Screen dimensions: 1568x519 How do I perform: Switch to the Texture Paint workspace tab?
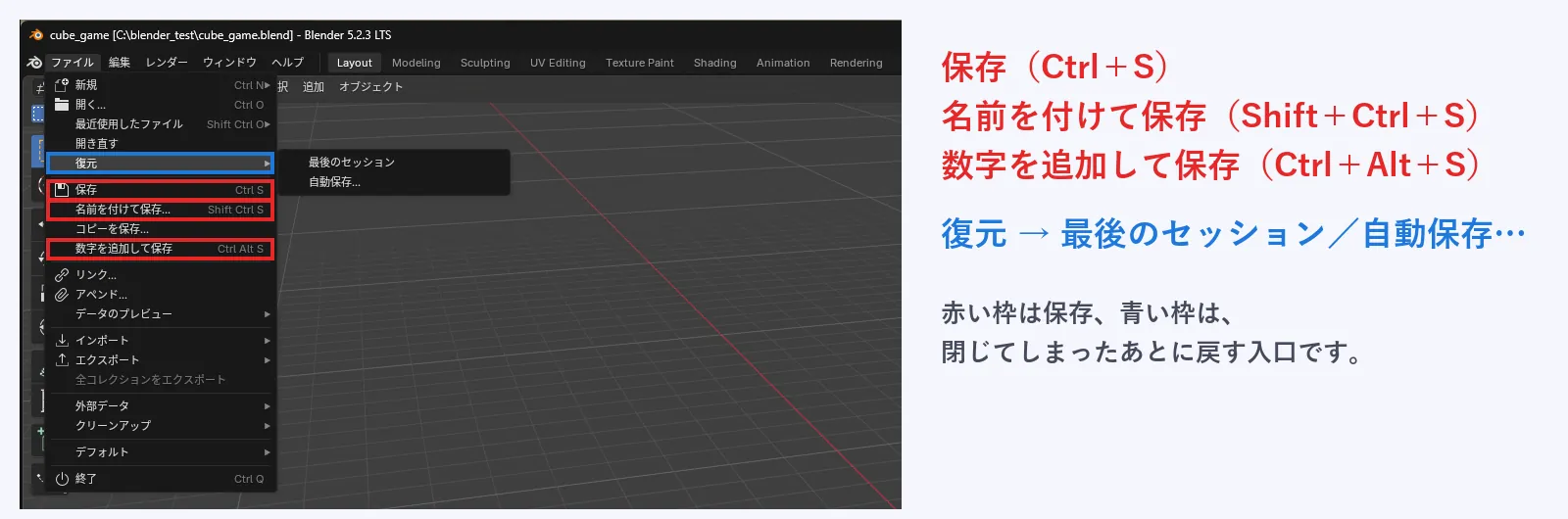[640, 63]
